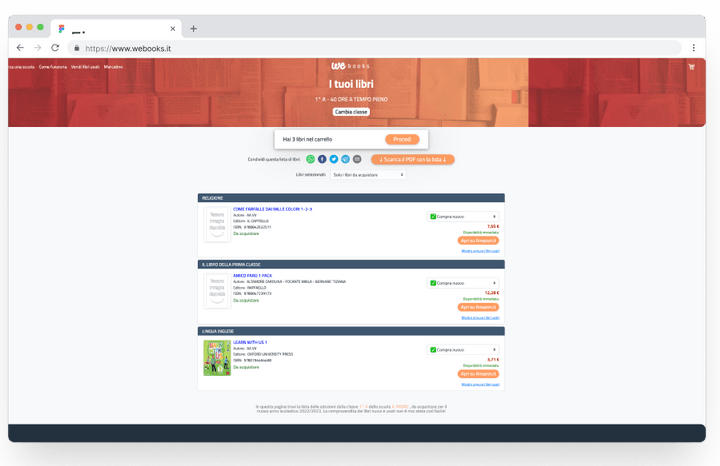Open Amico Faro 1 Pack title link

(x=253, y=275)
